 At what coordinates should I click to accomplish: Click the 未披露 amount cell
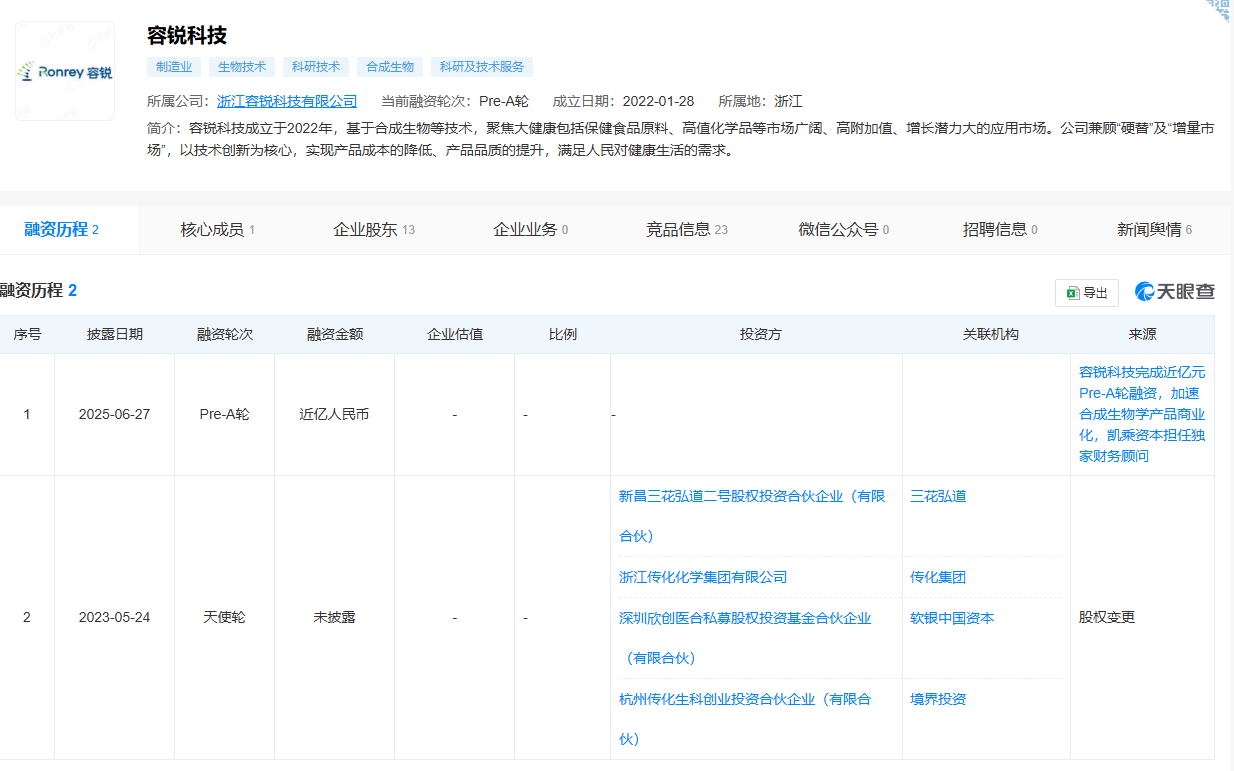point(334,618)
